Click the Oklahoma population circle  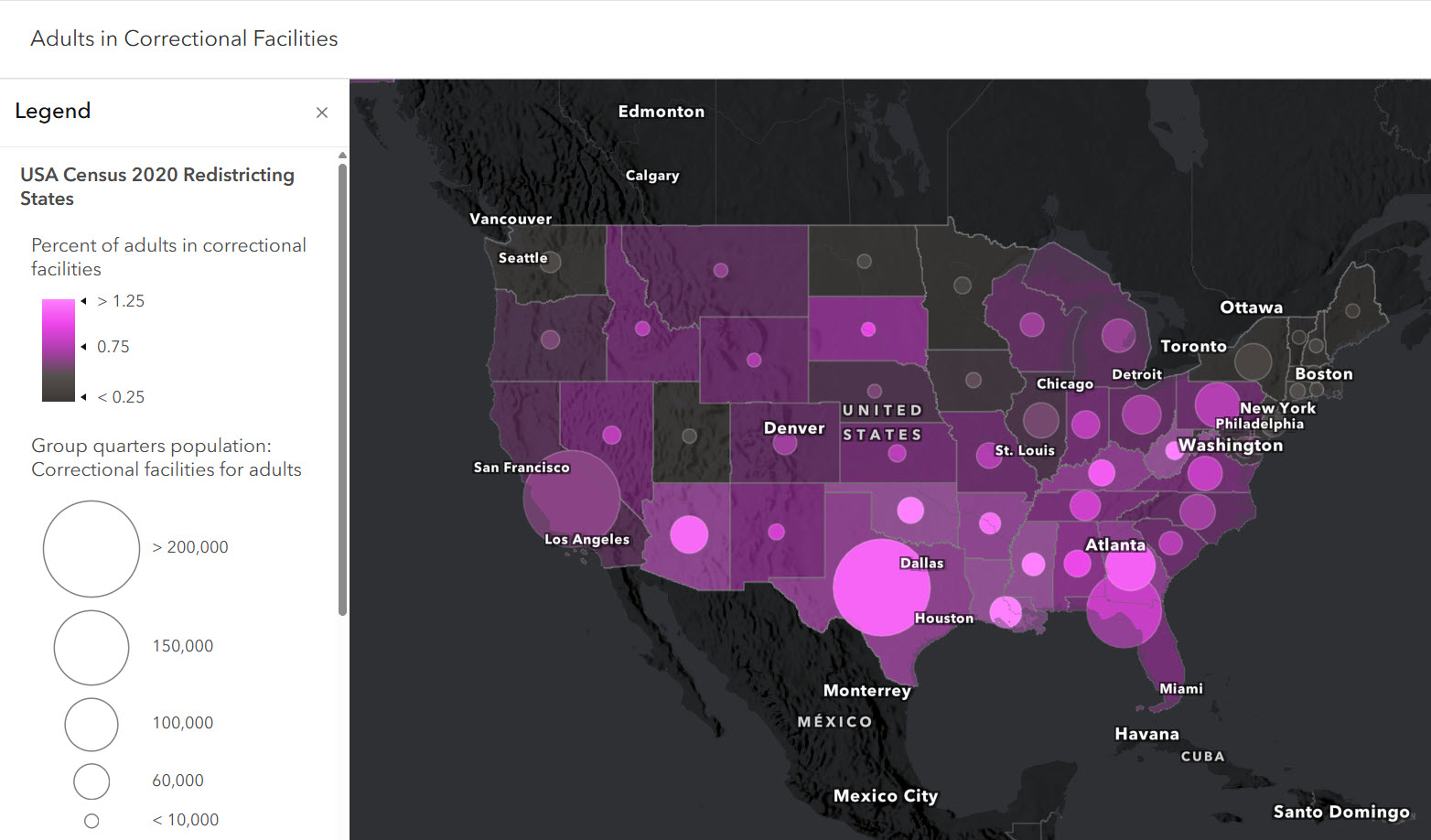910,510
